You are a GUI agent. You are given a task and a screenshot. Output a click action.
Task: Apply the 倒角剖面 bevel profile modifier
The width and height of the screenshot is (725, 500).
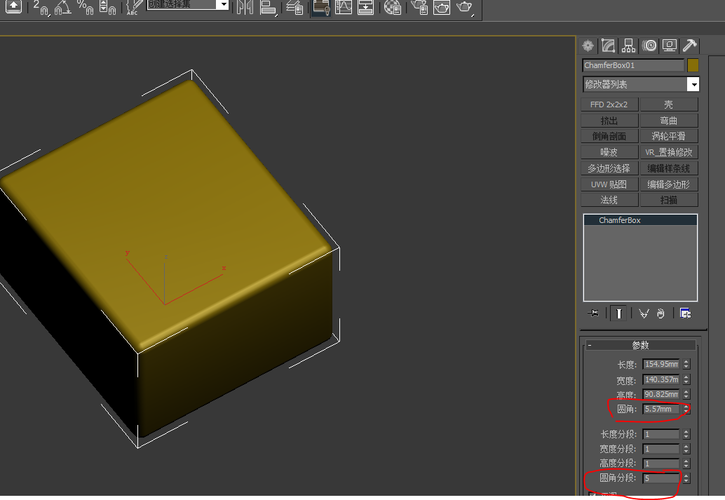point(609,136)
